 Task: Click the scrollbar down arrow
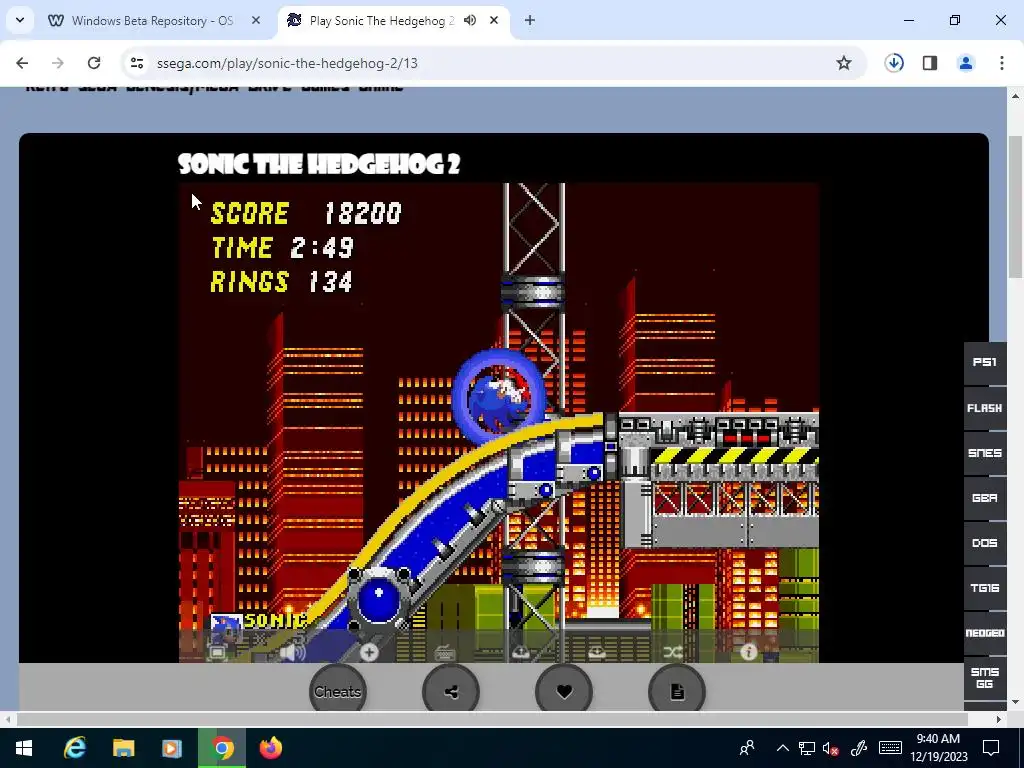(x=1016, y=702)
